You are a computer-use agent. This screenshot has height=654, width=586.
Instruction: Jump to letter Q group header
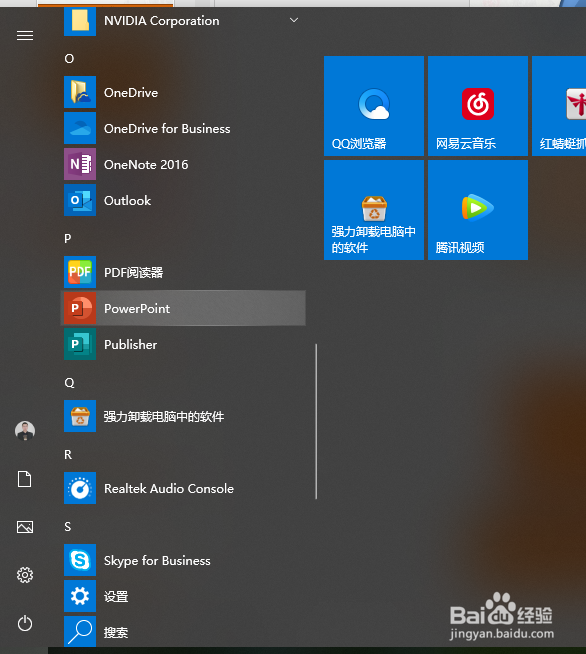point(69,383)
